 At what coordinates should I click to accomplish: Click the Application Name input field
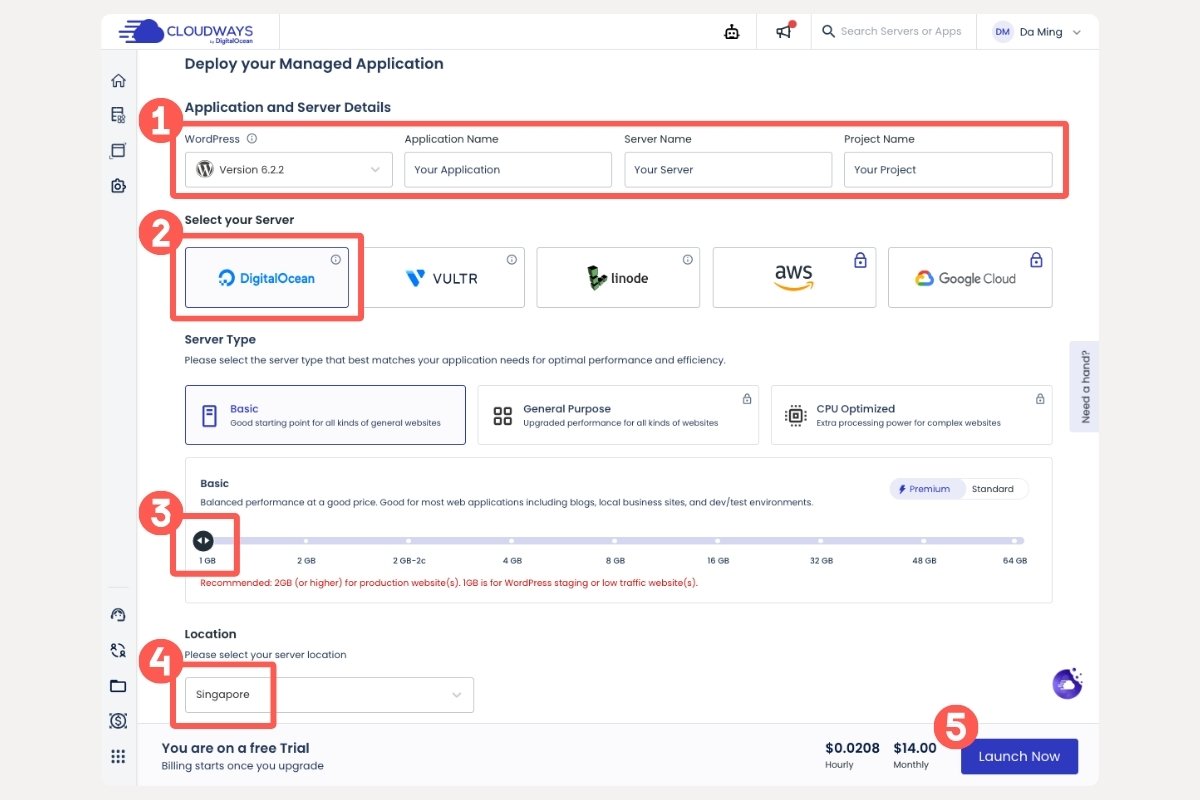[x=507, y=169]
